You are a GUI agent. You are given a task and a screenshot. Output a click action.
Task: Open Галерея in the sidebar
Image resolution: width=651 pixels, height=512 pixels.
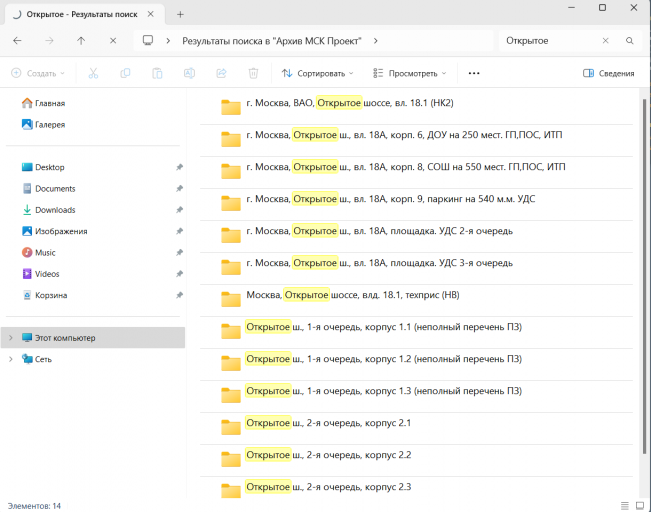(x=43, y=125)
